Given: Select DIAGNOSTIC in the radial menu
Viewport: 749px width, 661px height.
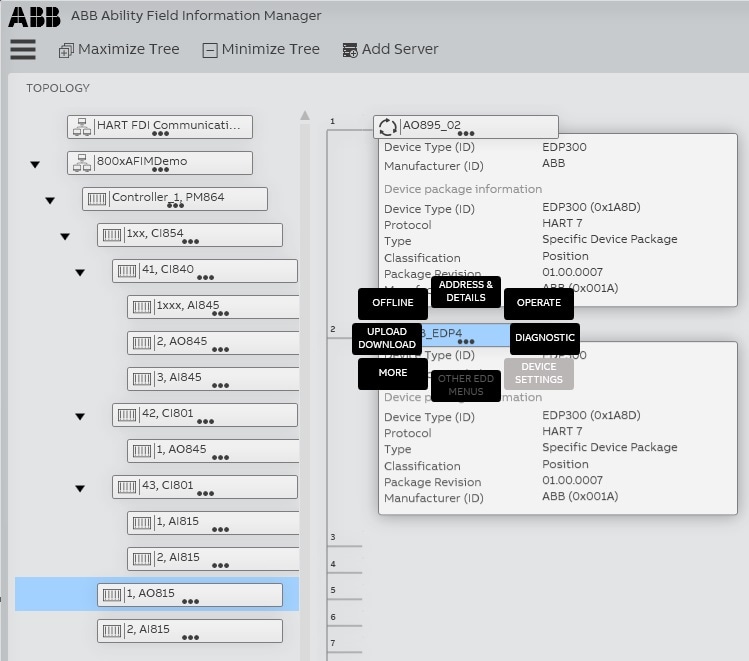Looking at the screenshot, I should point(545,338).
